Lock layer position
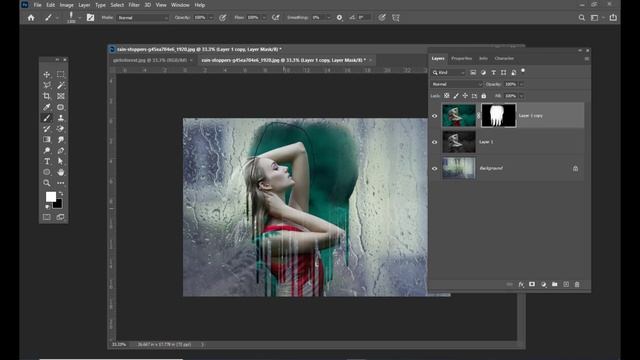This screenshot has height=360, width=640. 465,96
